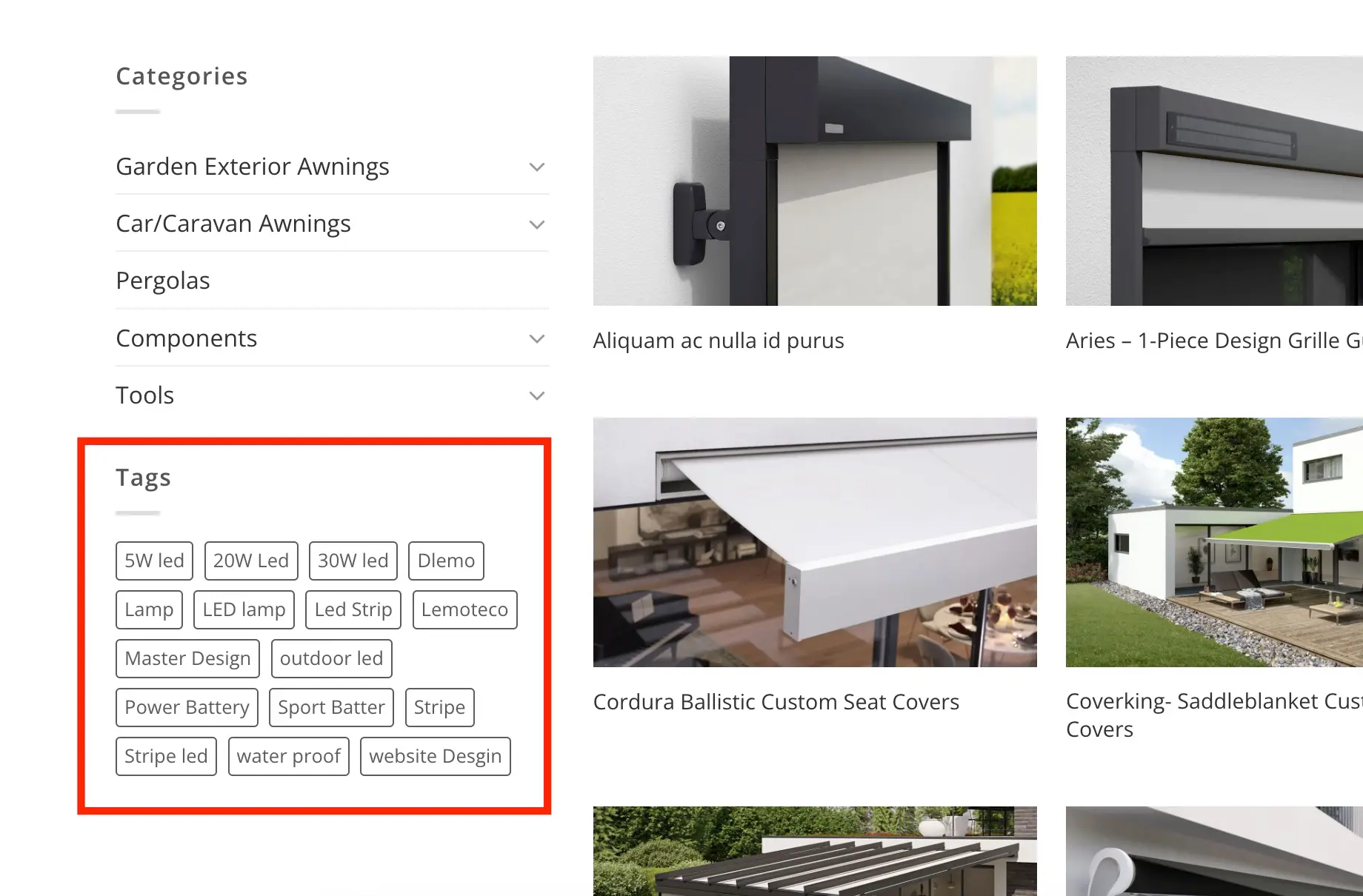This screenshot has height=896, width=1363.
Task: Expand the Tools category chevron
Action: pos(536,396)
